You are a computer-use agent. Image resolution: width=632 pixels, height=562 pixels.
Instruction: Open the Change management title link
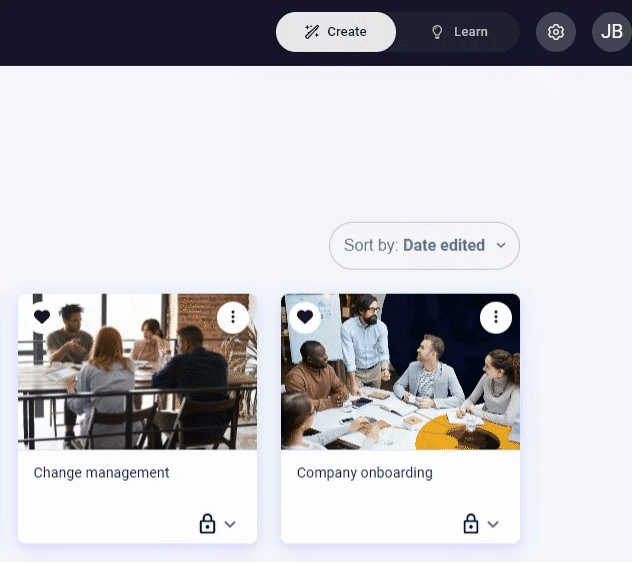(x=101, y=472)
